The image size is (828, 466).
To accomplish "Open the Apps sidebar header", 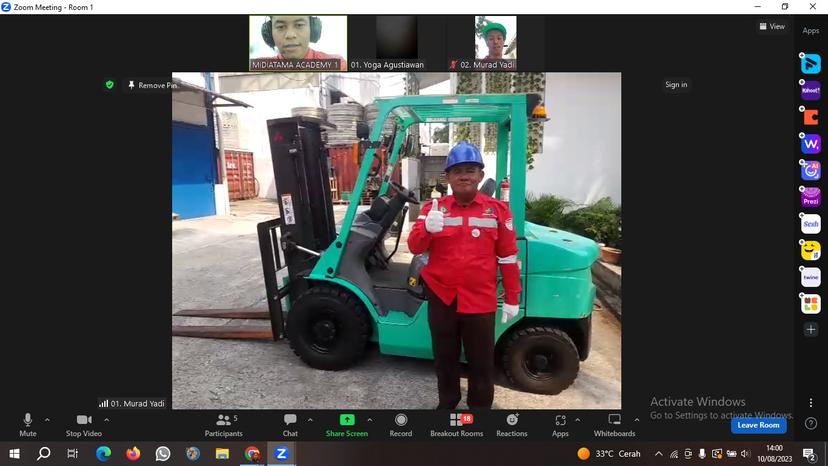I will pos(811,31).
